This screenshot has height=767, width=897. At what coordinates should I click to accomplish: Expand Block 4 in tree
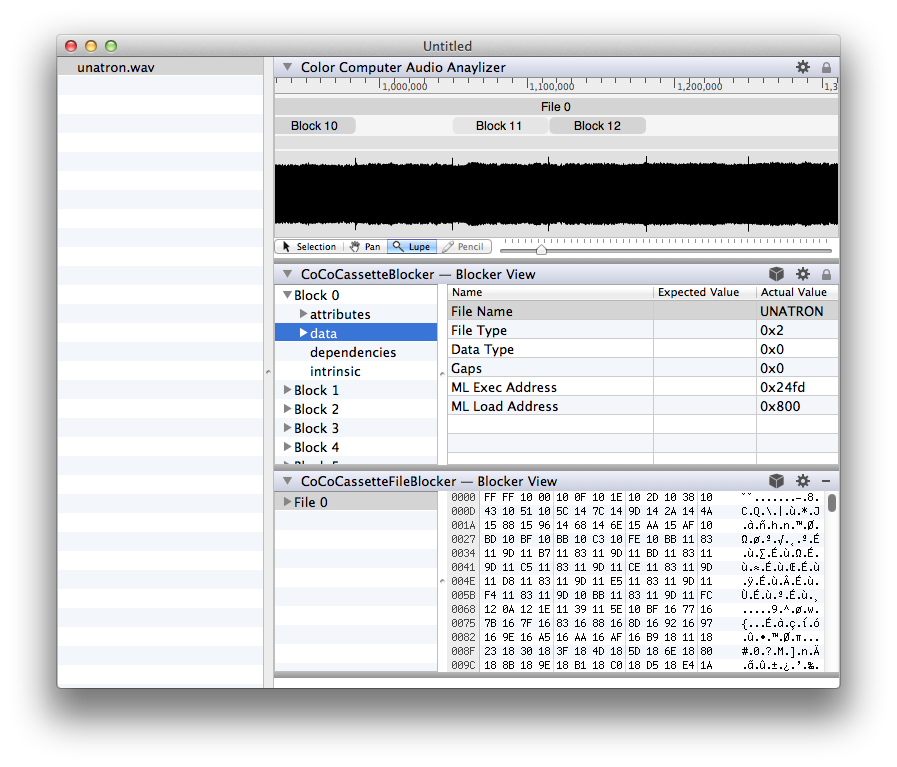coord(287,447)
